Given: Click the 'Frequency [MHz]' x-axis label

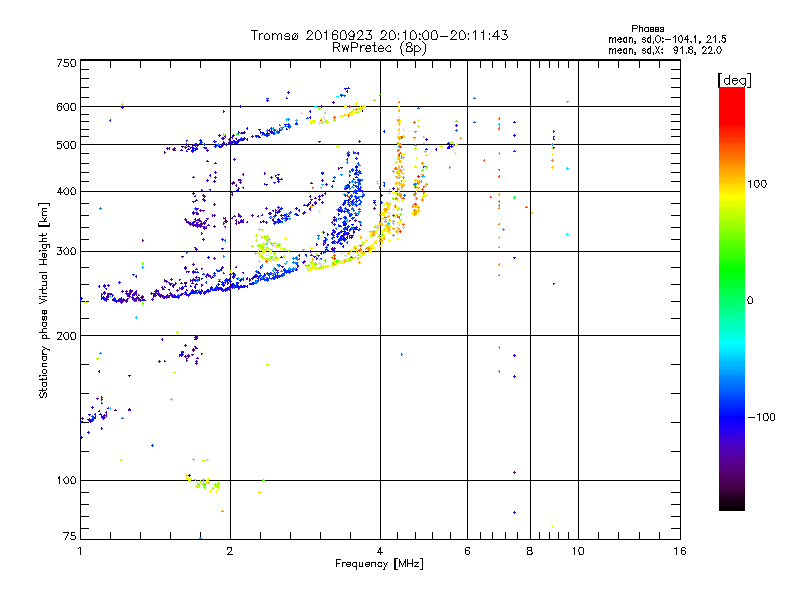Looking at the screenshot, I should pyautogui.click(x=379, y=564).
